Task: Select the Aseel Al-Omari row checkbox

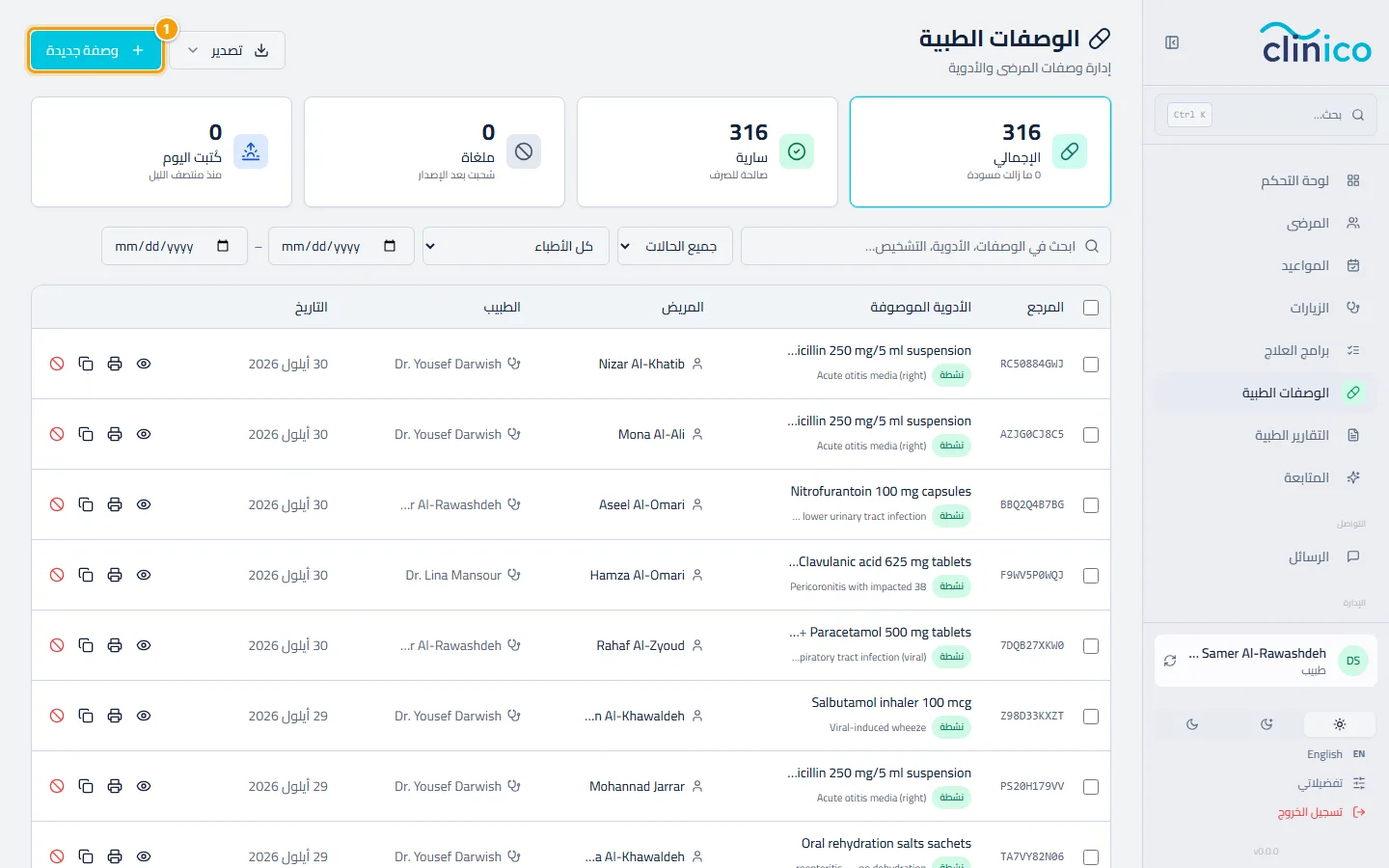Action: click(x=1091, y=505)
